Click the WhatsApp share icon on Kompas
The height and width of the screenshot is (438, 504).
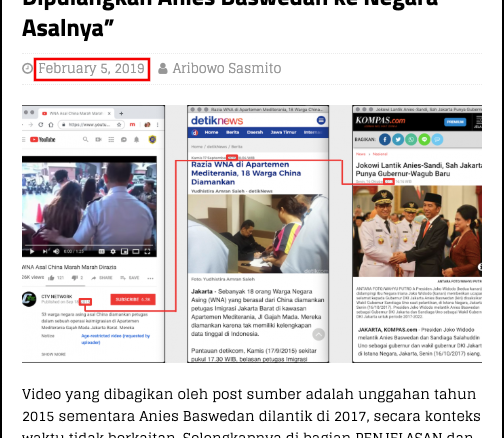coord(411,139)
